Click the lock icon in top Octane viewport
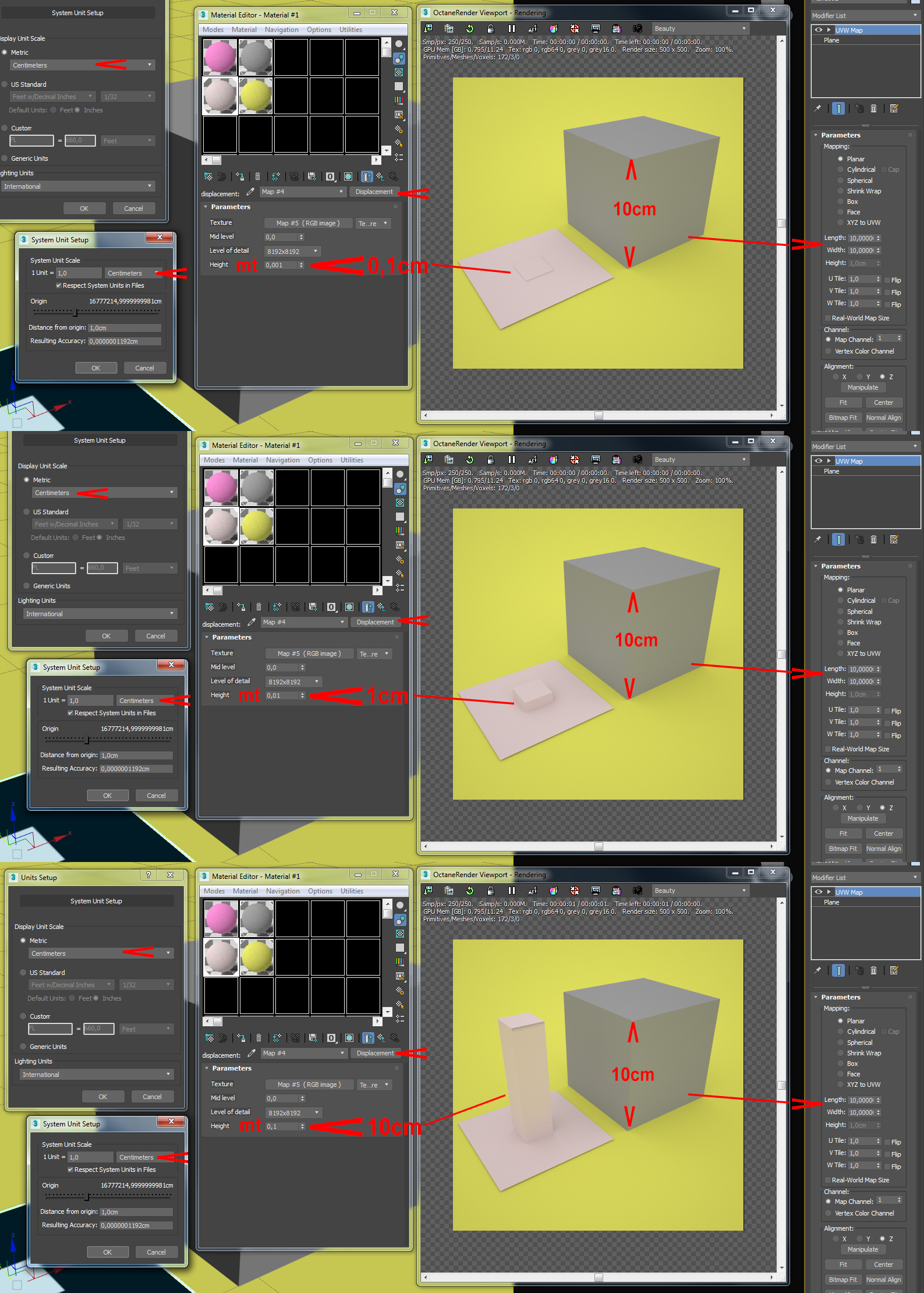This screenshot has height=1293, width=924. pos(491,29)
